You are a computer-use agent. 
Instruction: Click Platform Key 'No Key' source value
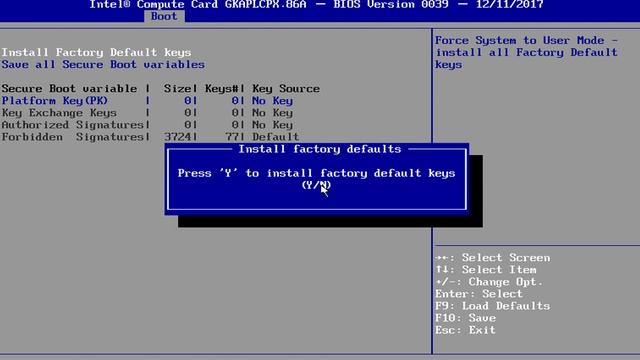coord(272,101)
